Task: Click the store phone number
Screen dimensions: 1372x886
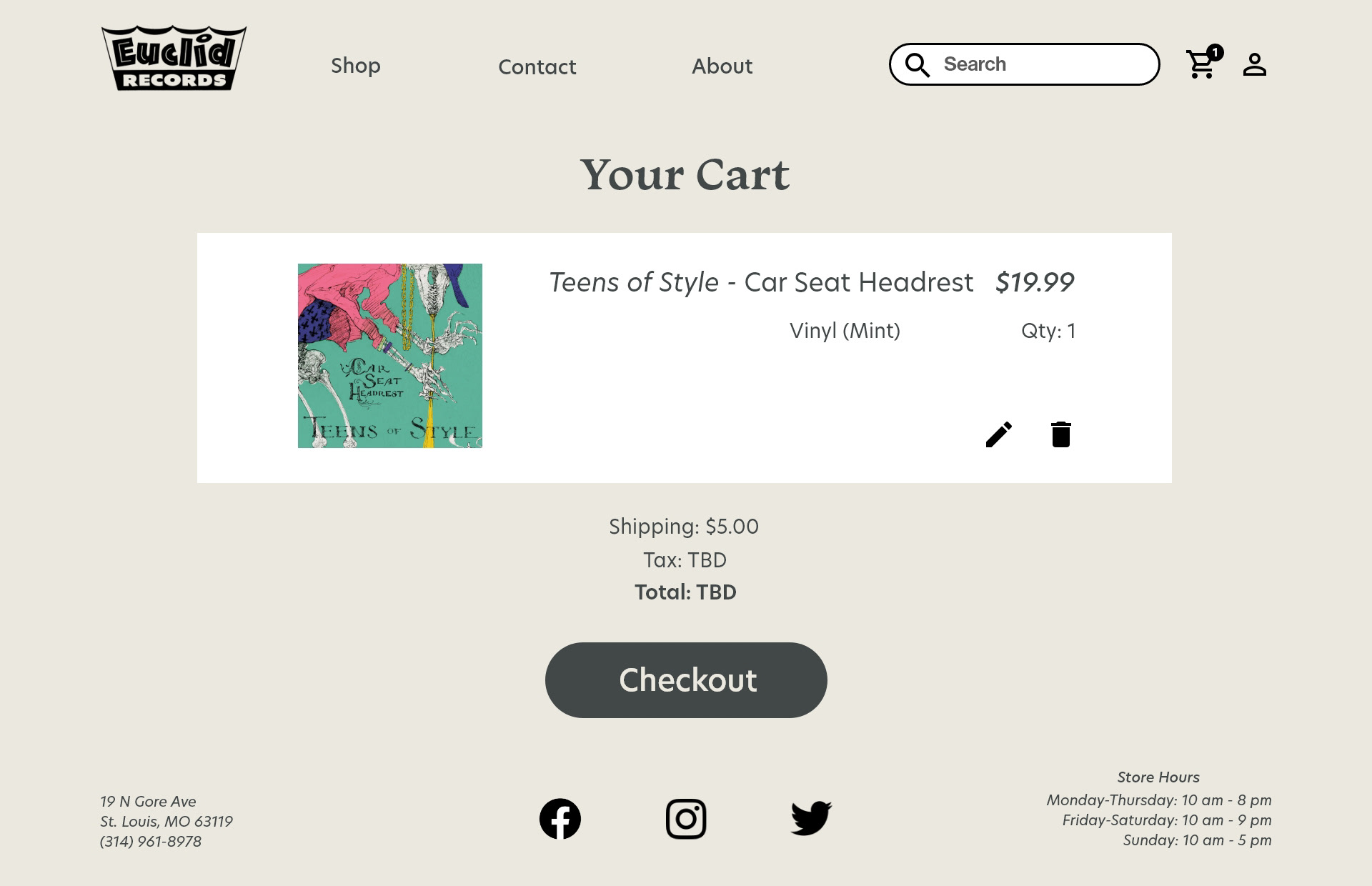Action: (151, 842)
